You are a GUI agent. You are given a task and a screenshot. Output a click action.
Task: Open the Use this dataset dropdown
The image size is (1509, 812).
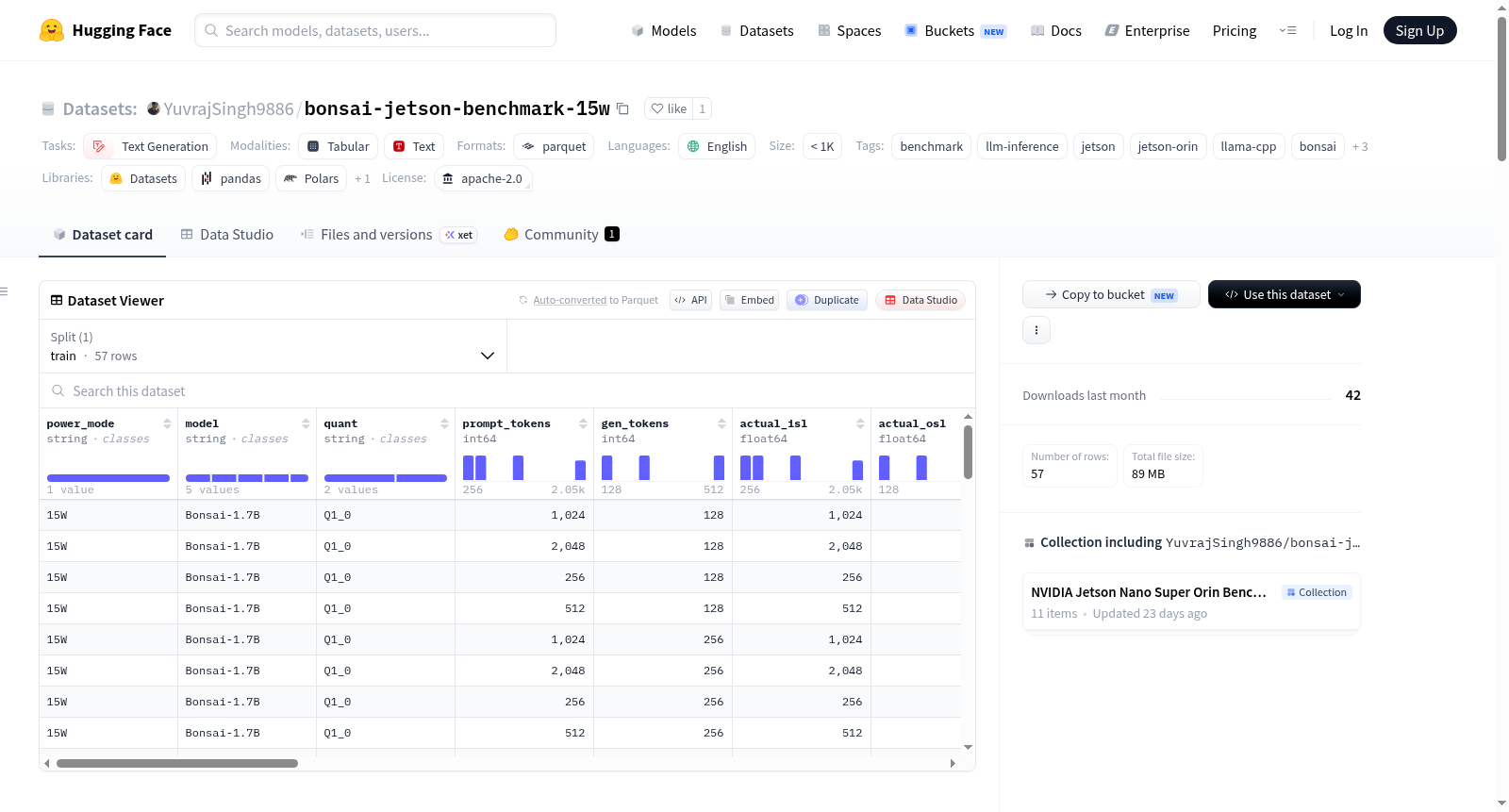pos(1285,294)
